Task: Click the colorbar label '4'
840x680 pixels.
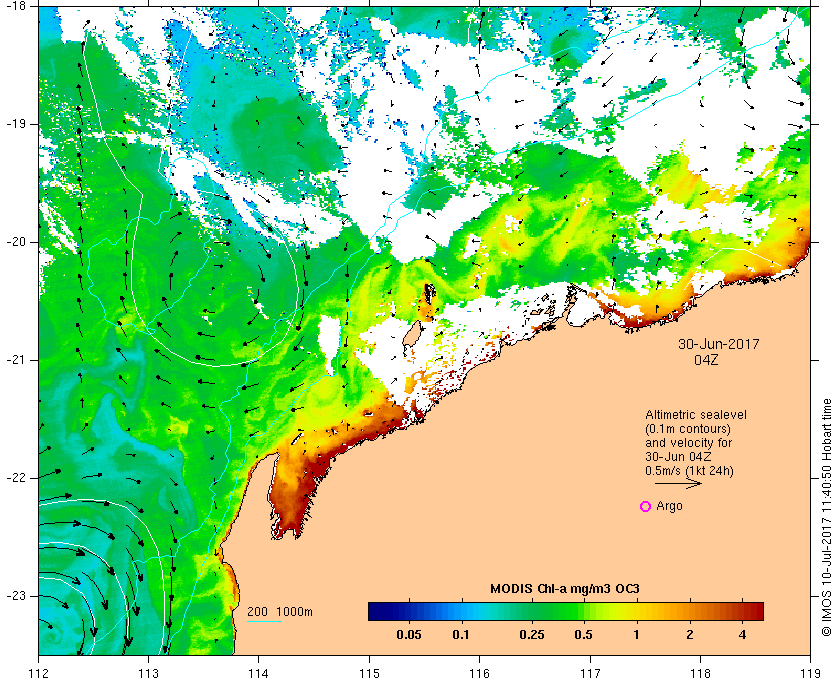Action: click(x=742, y=636)
